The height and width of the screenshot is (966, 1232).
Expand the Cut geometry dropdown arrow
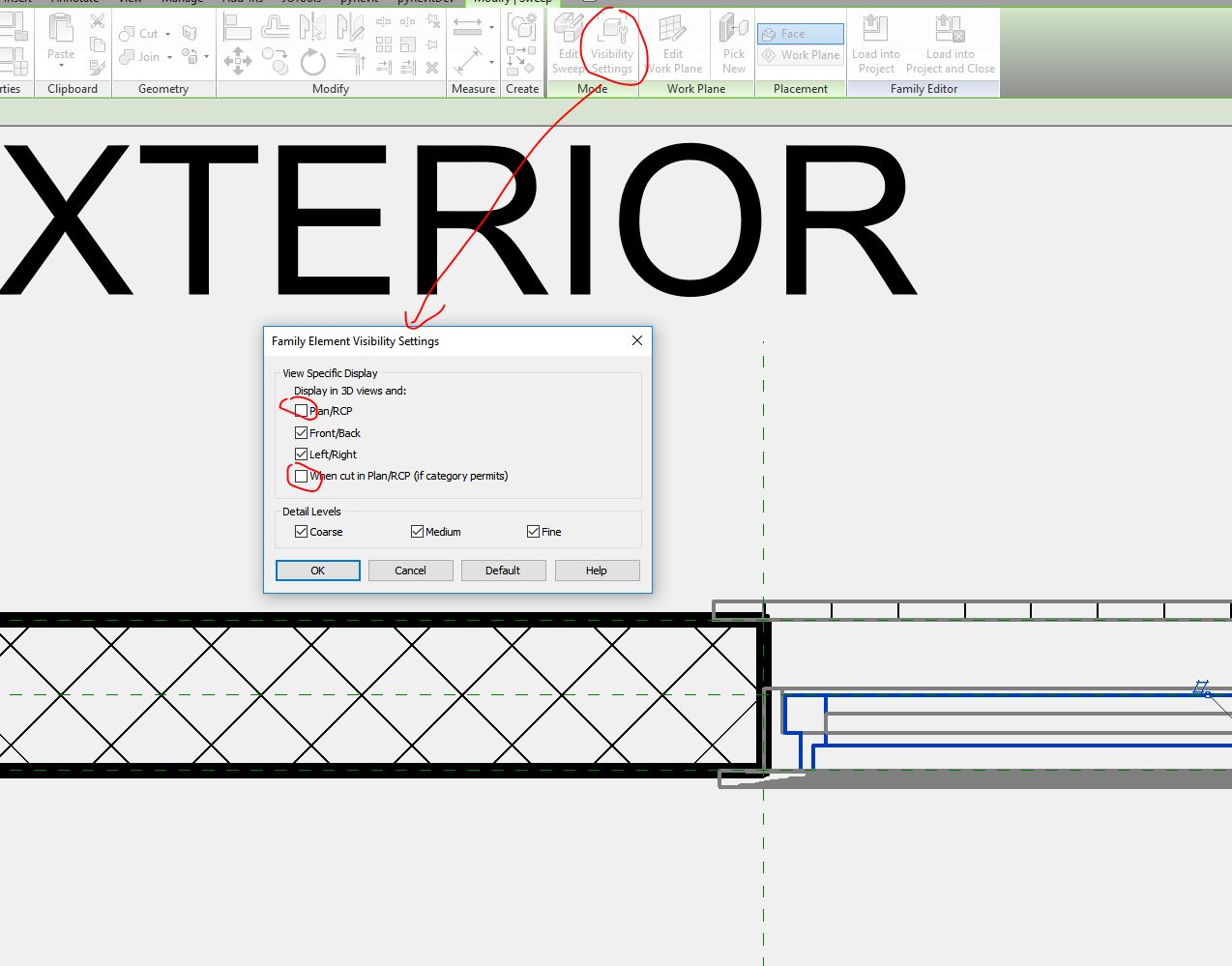coord(167,34)
